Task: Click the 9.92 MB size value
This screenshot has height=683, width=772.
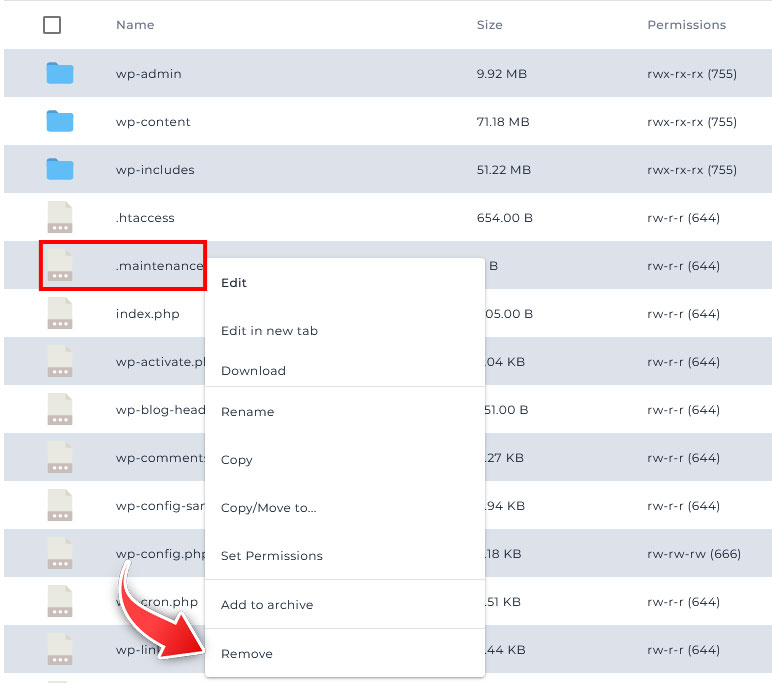Action: pos(502,74)
